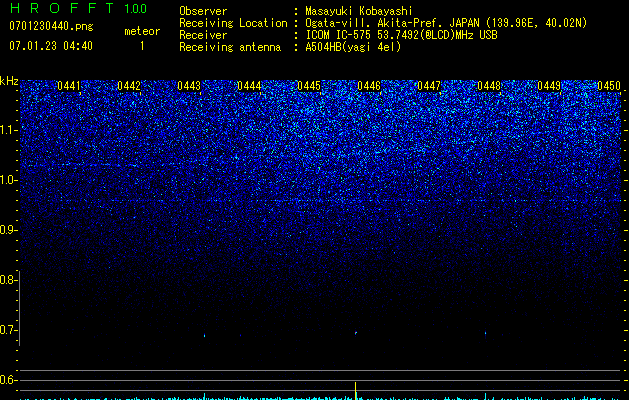Click the 0443 time marker
Image resolution: width=629 pixels, height=400 pixels.
point(189,86)
